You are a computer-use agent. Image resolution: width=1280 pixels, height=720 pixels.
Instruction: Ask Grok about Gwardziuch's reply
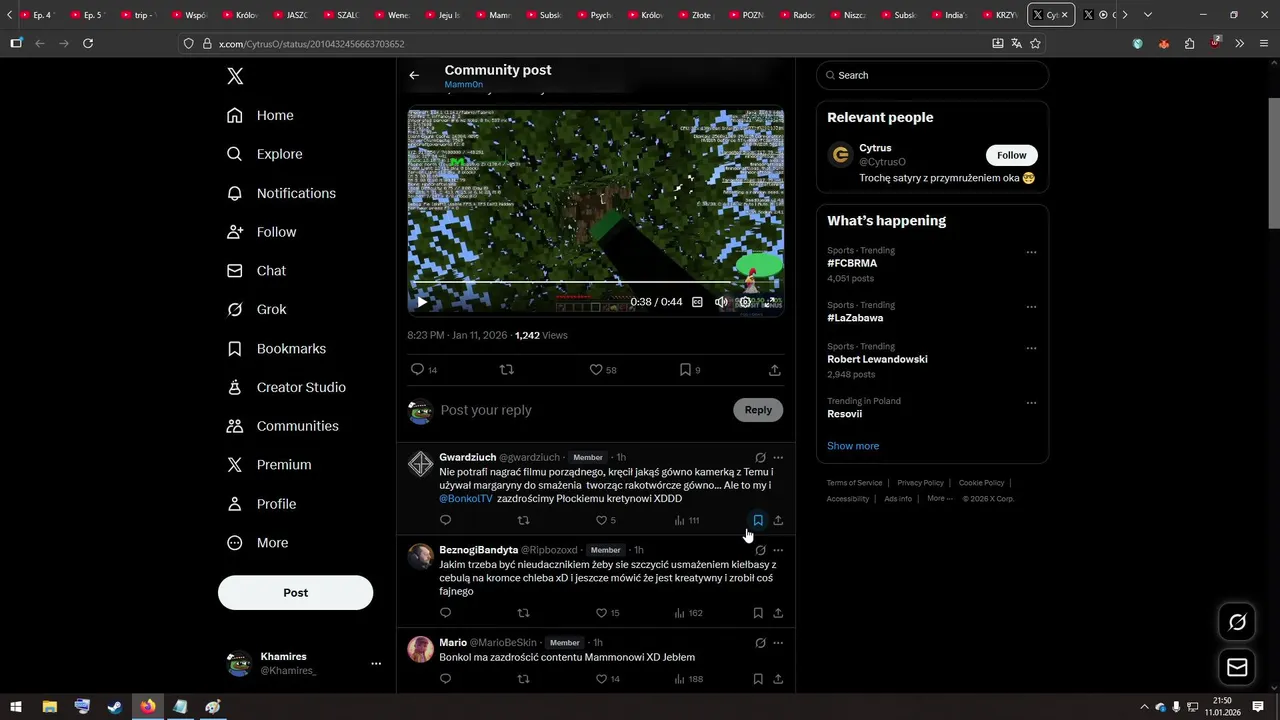(x=760, y=457)
